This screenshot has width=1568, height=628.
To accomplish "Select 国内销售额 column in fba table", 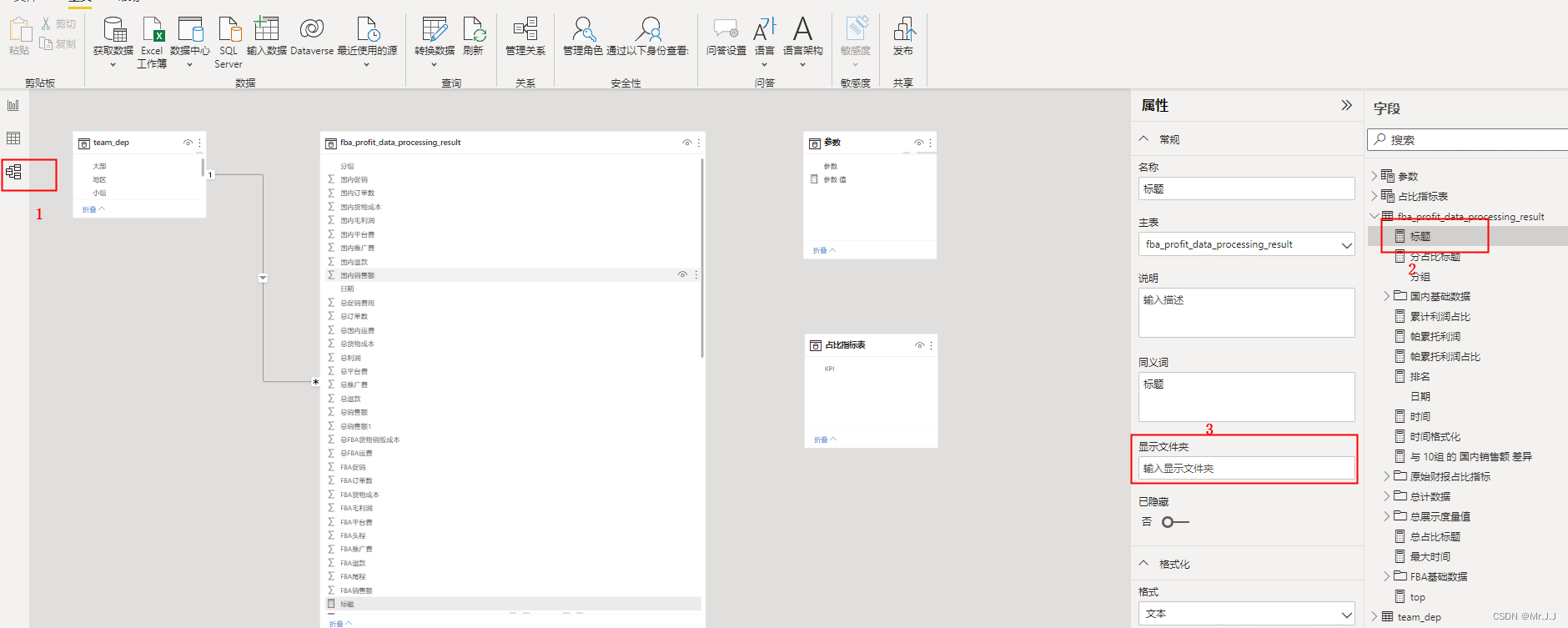I will click(x=513, y=274).
